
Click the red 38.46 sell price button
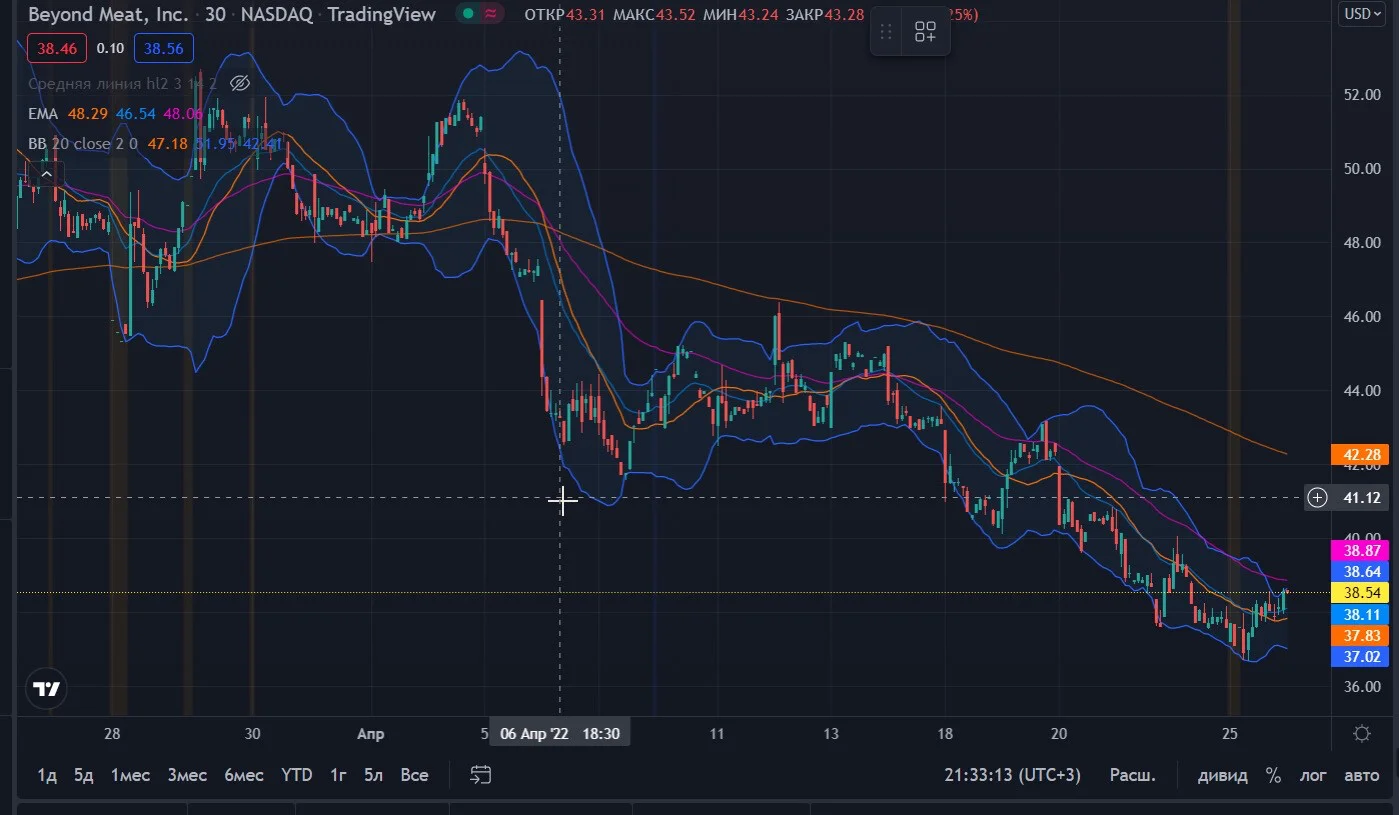(x=58, y=48)
